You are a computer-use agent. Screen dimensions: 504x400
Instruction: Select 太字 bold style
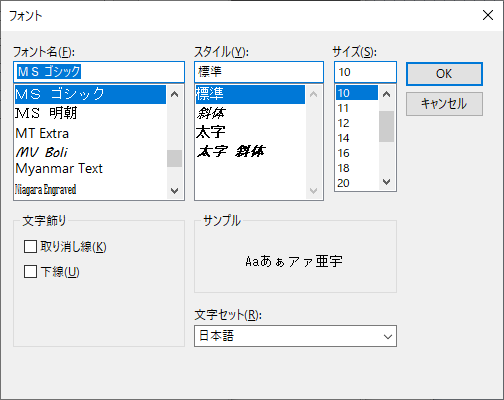coord(250,132)
